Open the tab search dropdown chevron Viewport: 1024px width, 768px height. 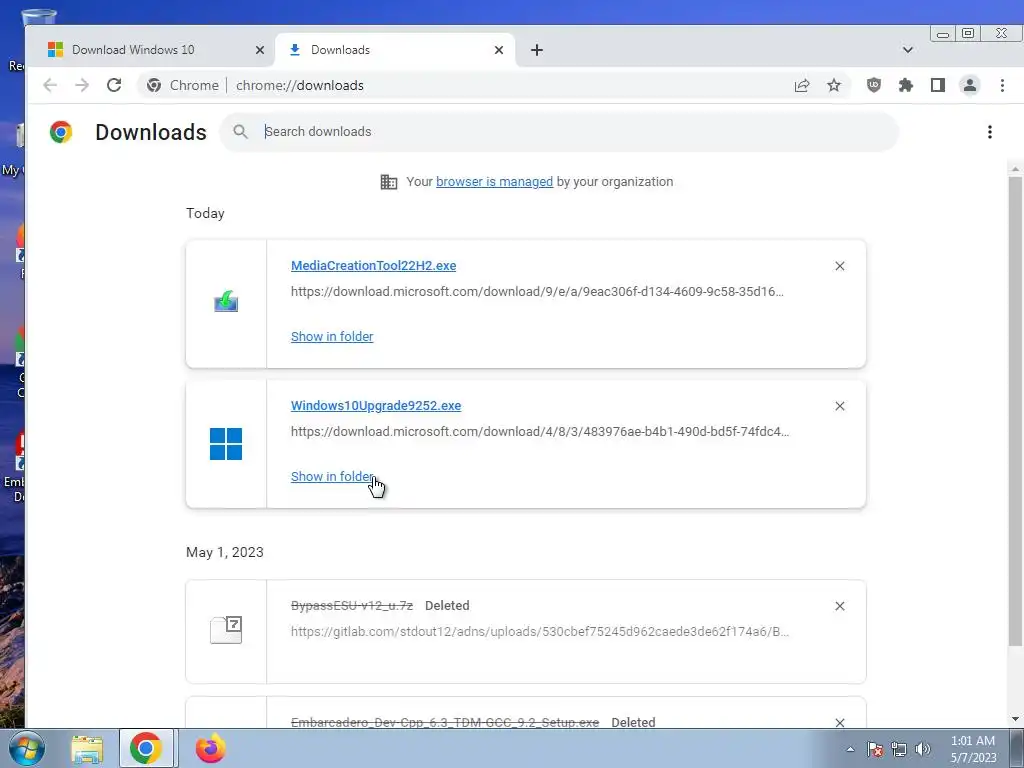pyautogui.click(x=908, y=50)
